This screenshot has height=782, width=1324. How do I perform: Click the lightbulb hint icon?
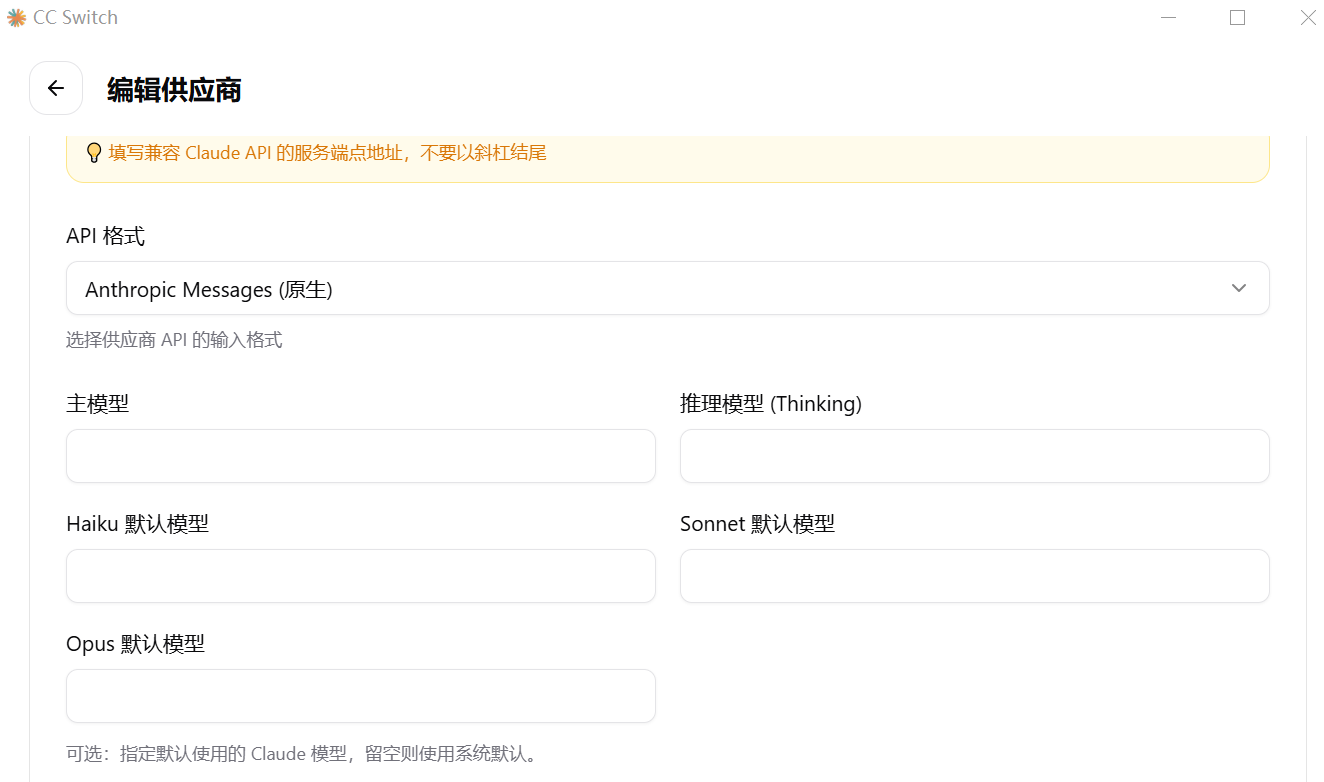(x=94, y=153)
